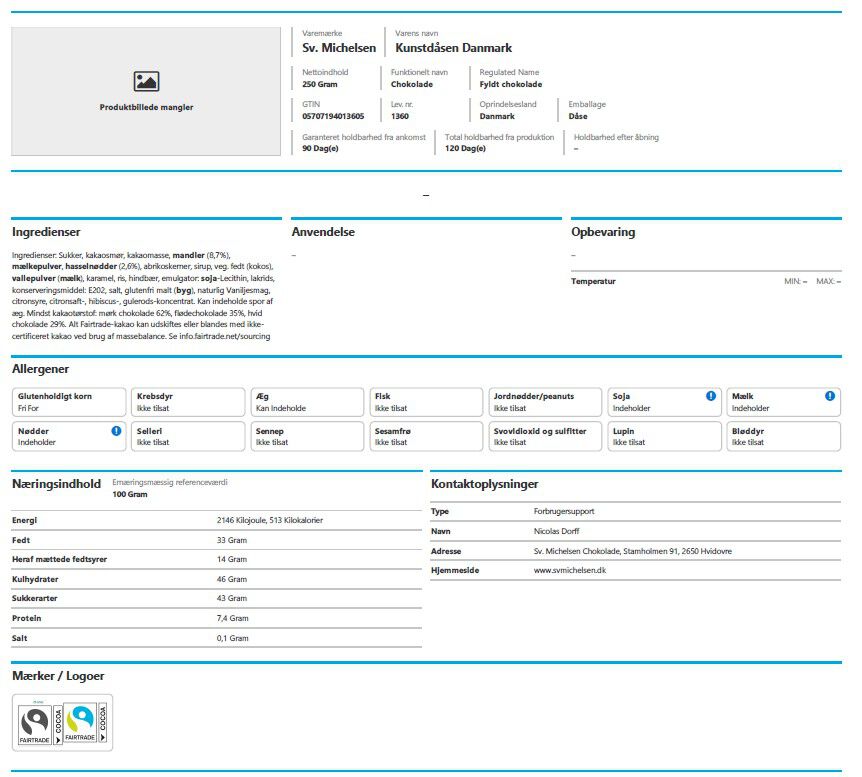Click the Protein value 7,4 Gram
Viewport: 862px width, 777px height.
232,618
